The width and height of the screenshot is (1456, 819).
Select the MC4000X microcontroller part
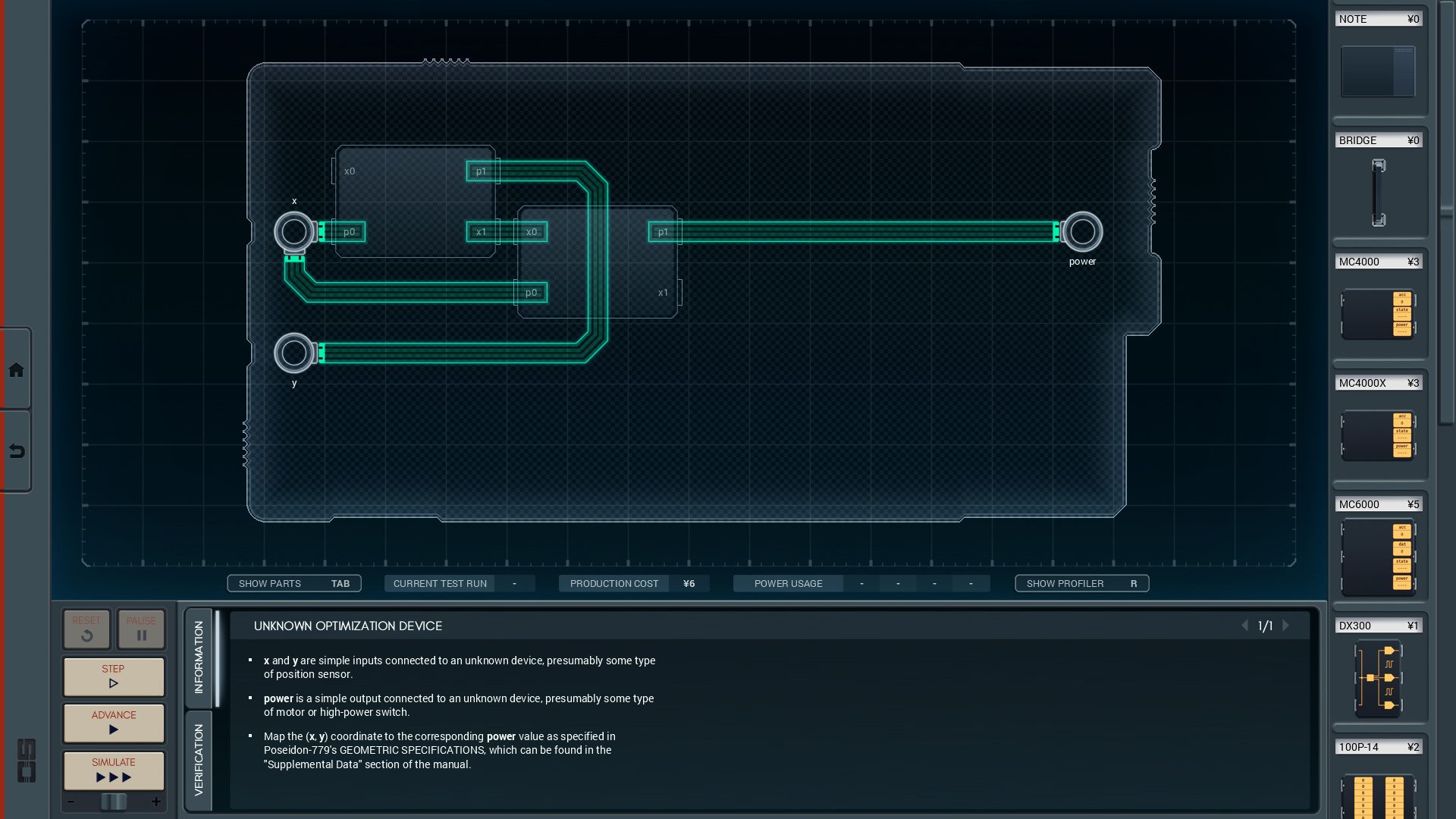pyautogui.click(x=1378, y=435)
